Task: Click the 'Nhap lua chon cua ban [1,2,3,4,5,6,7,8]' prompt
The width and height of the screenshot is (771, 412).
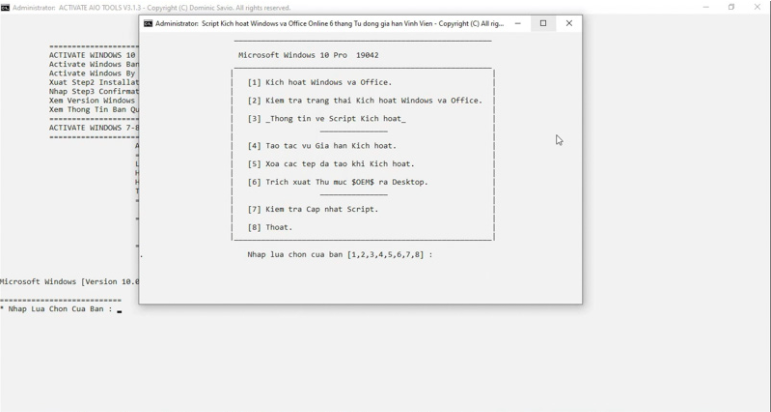Action: coord(340,255)
